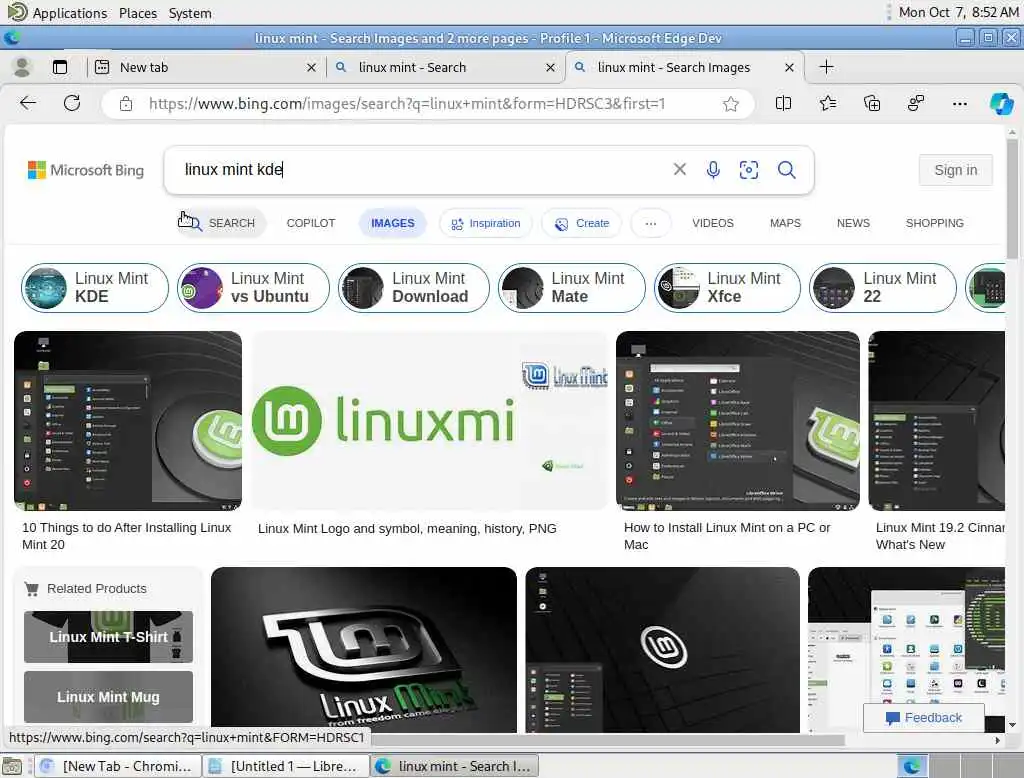Clear the Bing search box text
This screenshot has height=778, width=1024.
(x=679, y=169)
